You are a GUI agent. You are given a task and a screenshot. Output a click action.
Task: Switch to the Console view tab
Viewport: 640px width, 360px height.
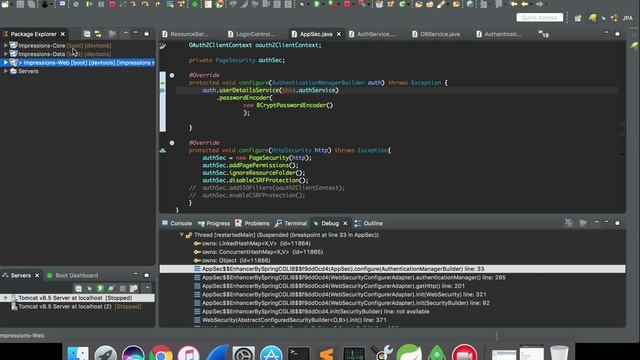177,223
